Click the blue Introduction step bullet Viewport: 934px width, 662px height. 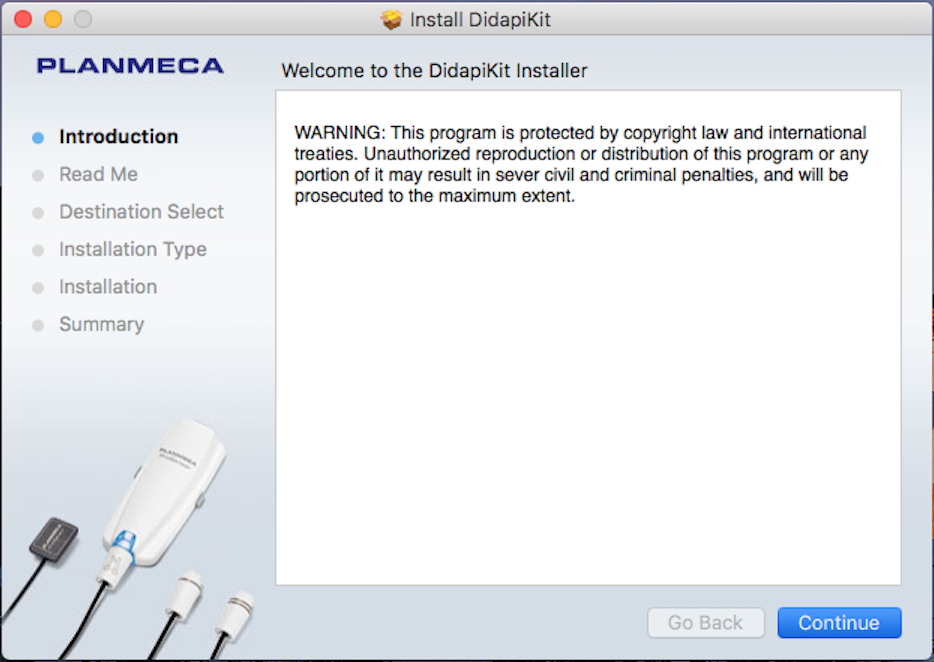point(38,138)
